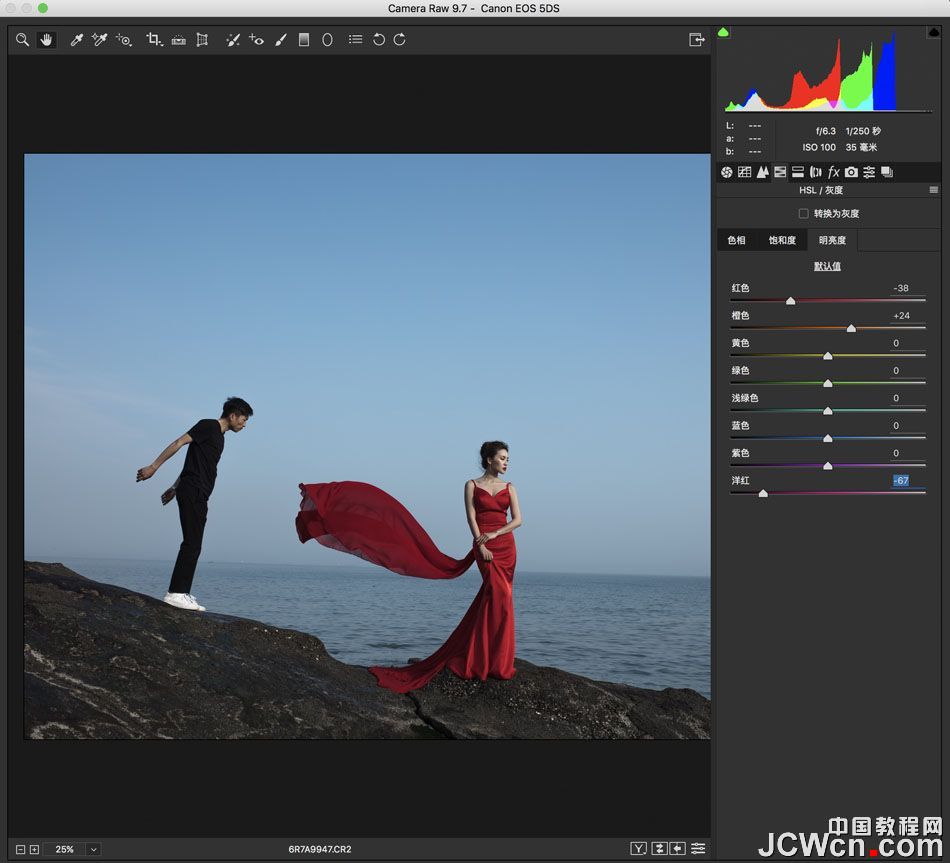This screenshot has width=950, height=863.
Task: Click the Y before/after view button
Action: point(638,848)
